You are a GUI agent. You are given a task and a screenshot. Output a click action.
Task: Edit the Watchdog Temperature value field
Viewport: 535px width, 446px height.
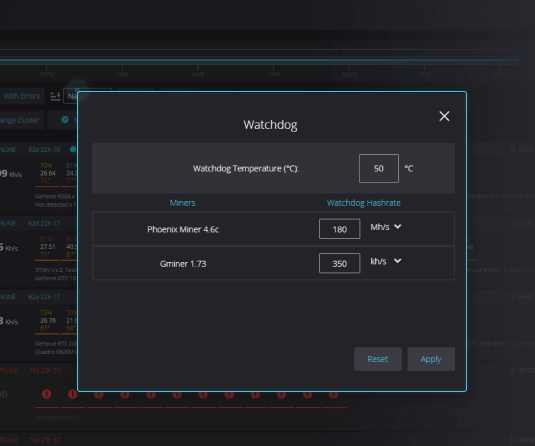(x=379, y=168)
